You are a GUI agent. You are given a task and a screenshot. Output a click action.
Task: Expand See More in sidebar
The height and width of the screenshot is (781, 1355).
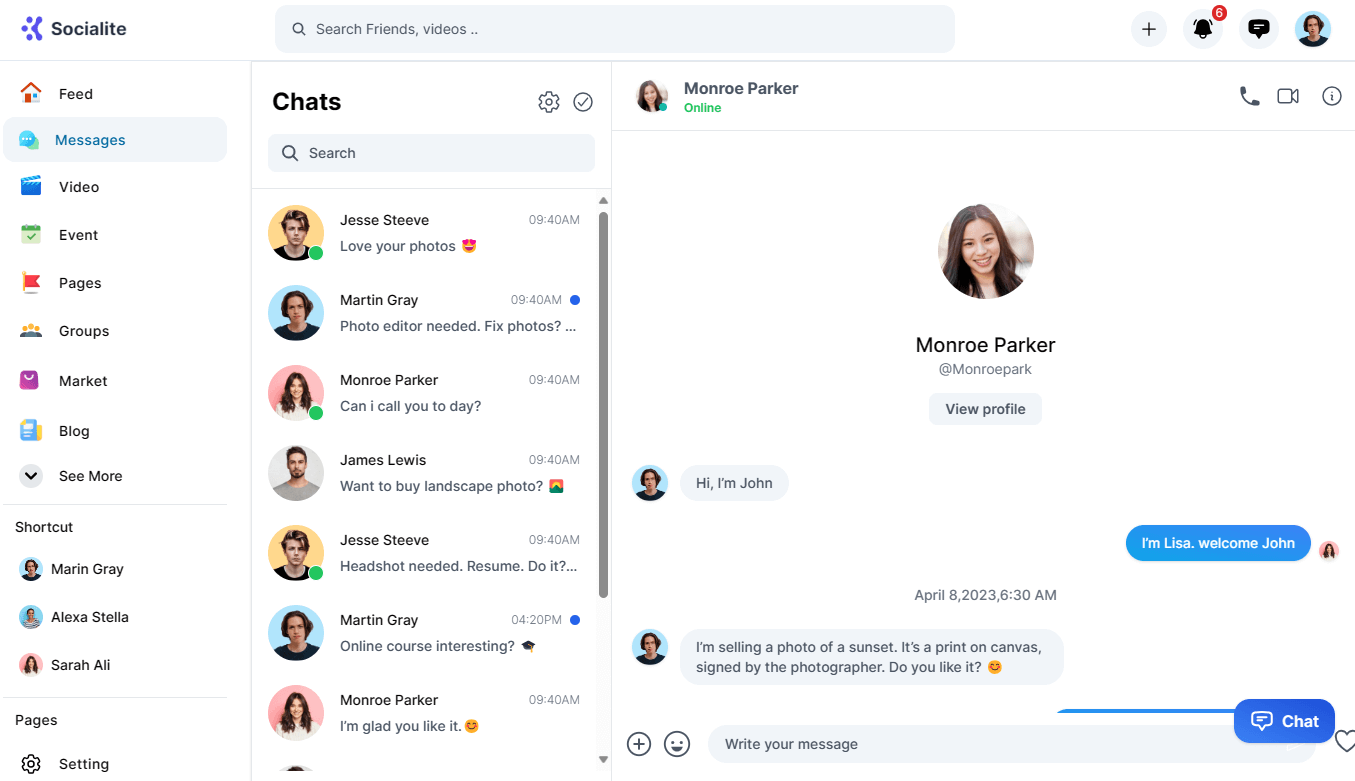click(90, 476)
